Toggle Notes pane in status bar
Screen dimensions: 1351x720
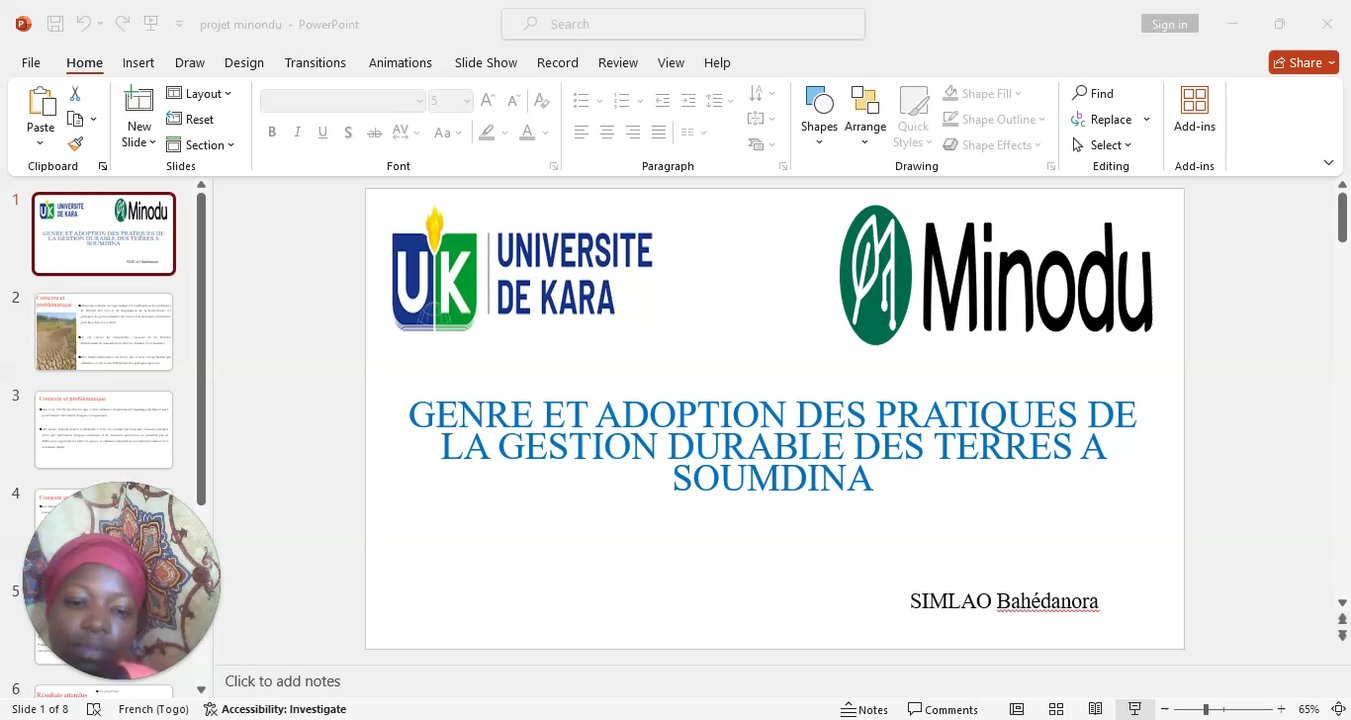click(865, 709)
